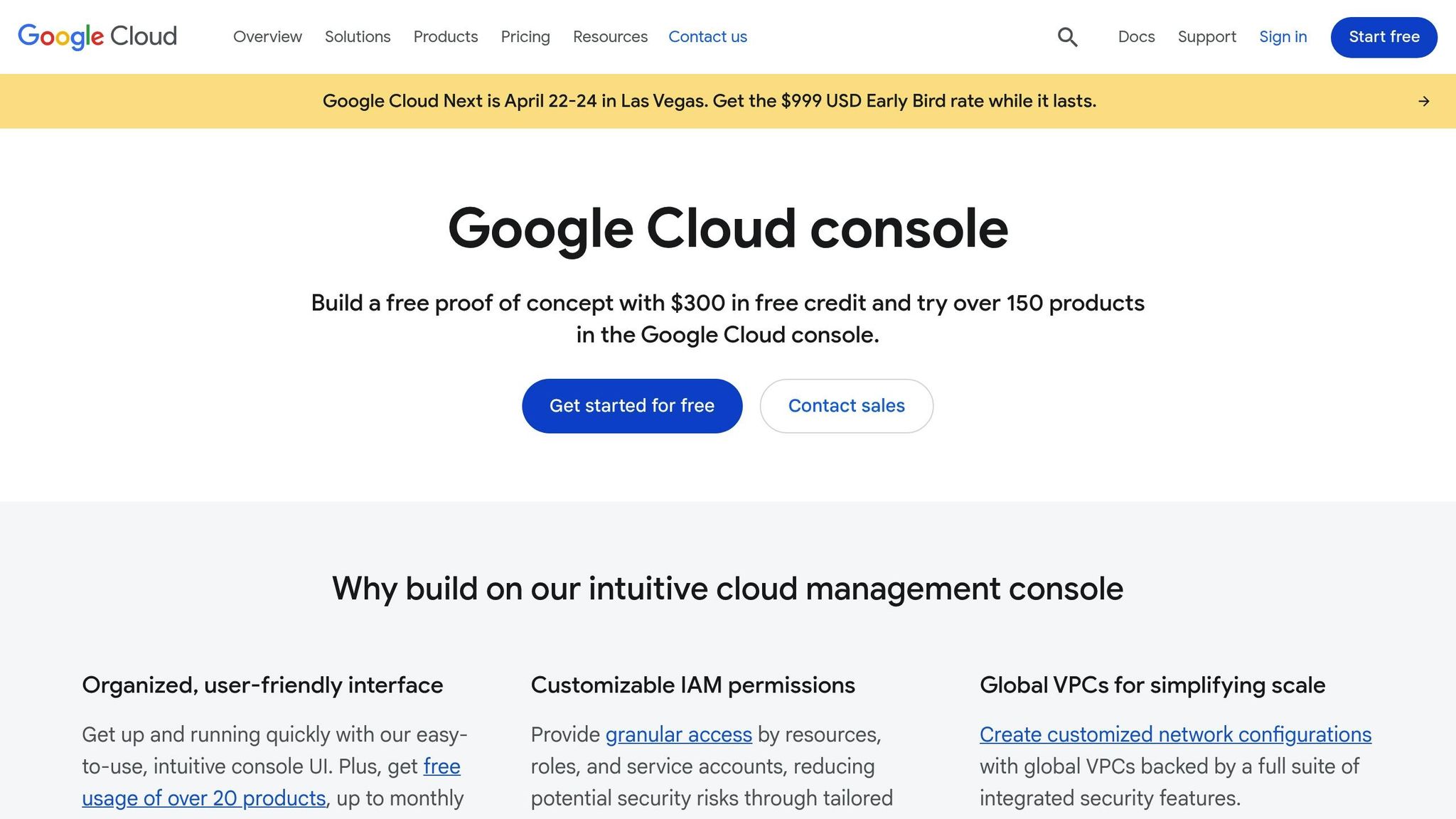The image size is (1456, 819).
Task: Open the Docs page
Action: pos(1136,37)
